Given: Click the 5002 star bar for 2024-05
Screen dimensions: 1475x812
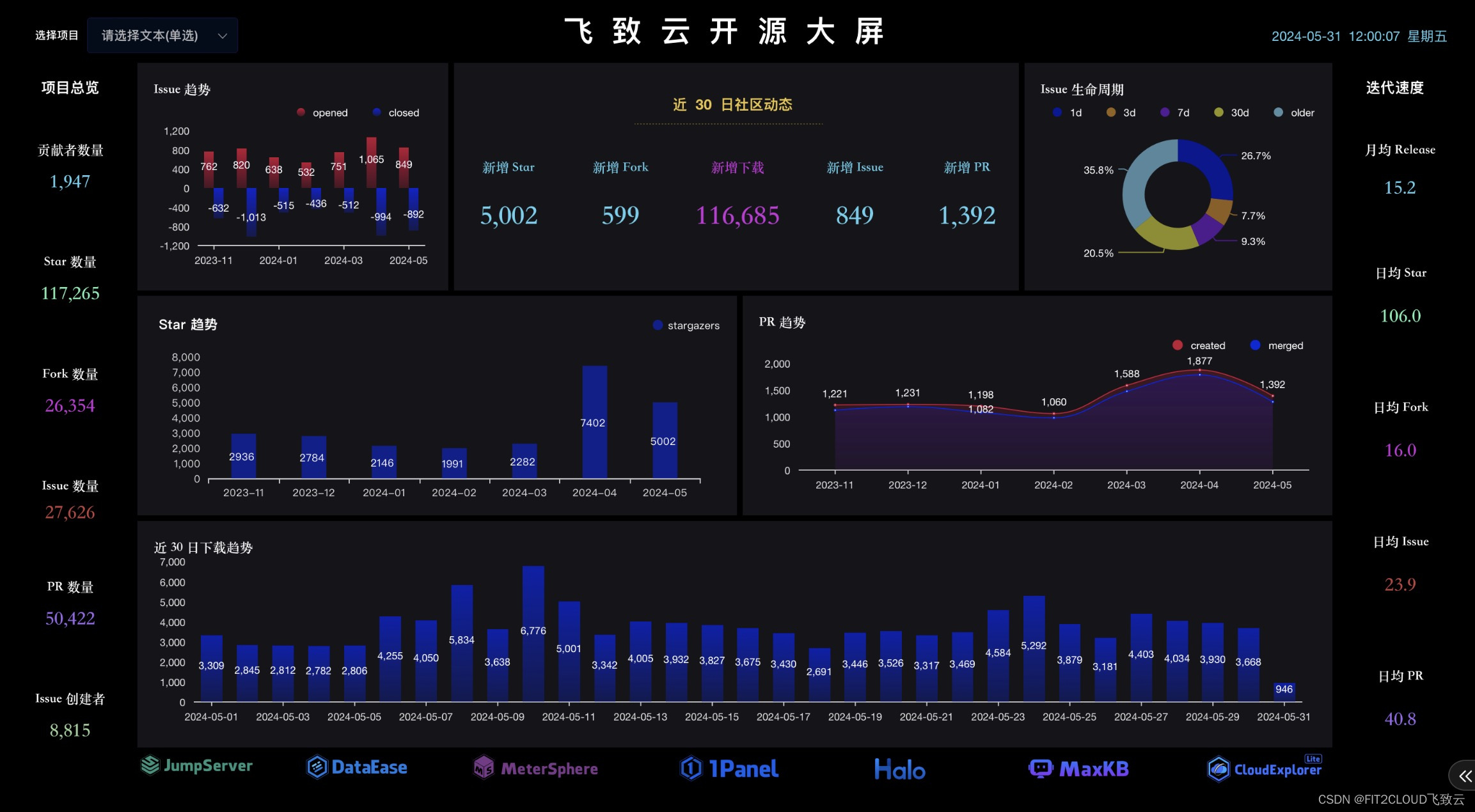Looking at the screenshot, I should pyautogui.click(x=665, y=440).
